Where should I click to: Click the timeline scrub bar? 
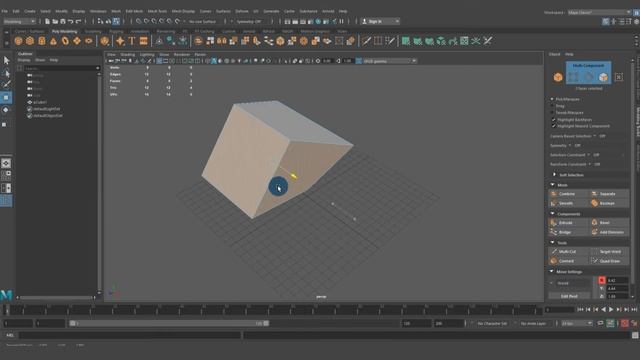pyautogui.click(x=273, y=310)
